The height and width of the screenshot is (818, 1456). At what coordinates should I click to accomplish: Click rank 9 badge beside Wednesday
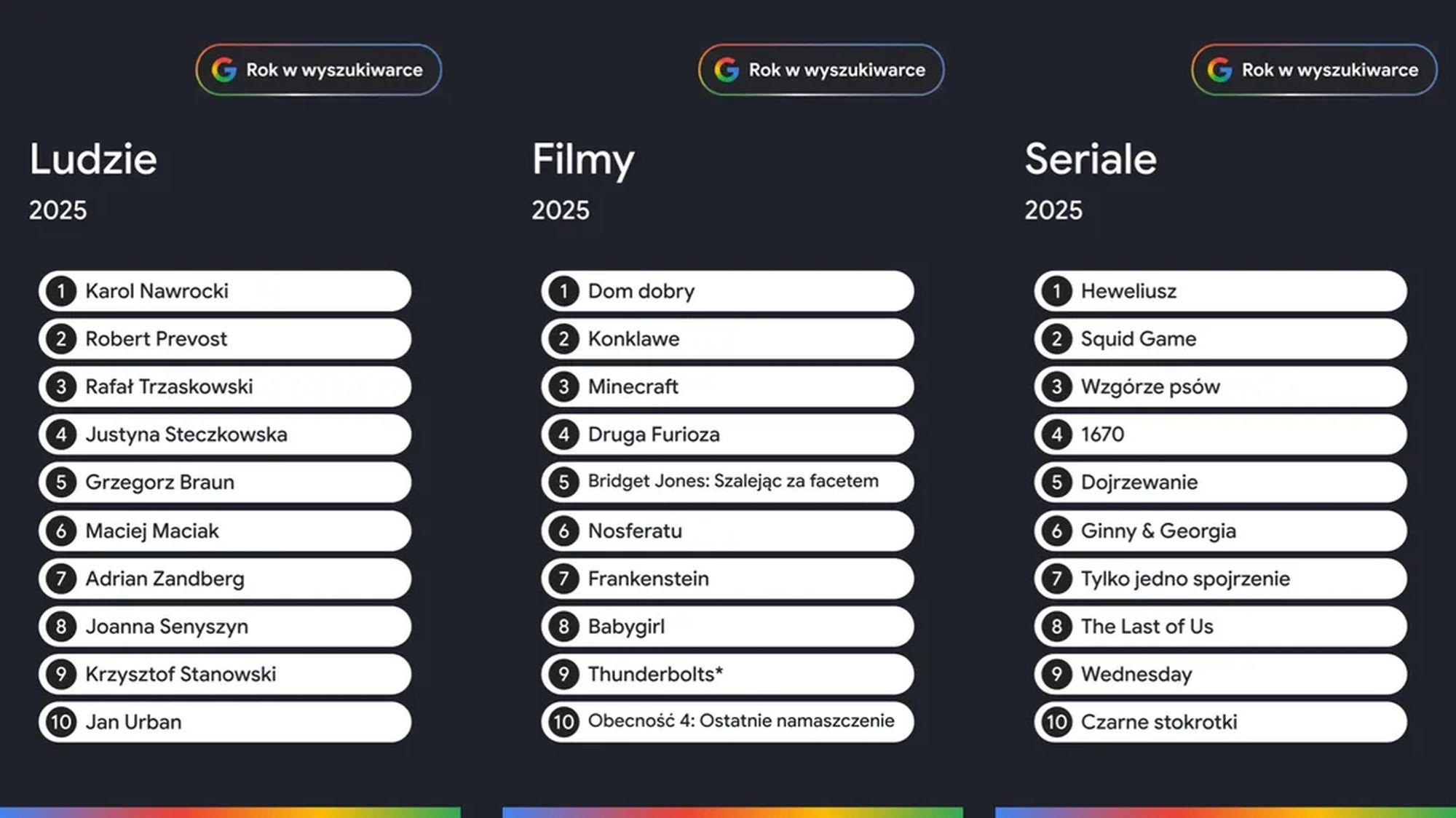[1056, 674]
